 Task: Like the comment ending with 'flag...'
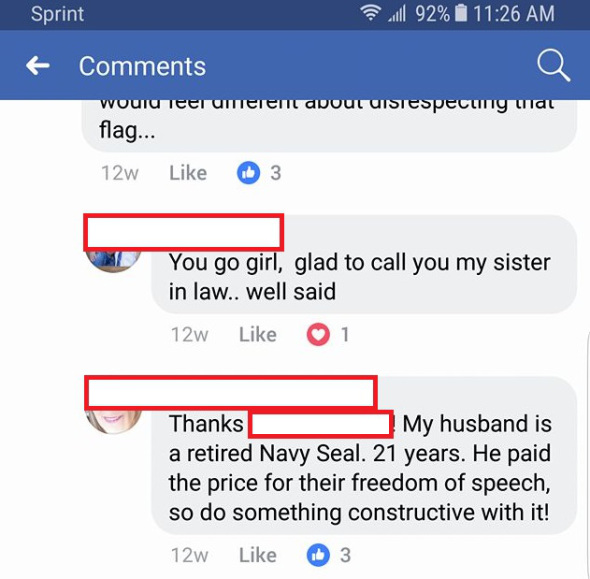tap(188, 173)
